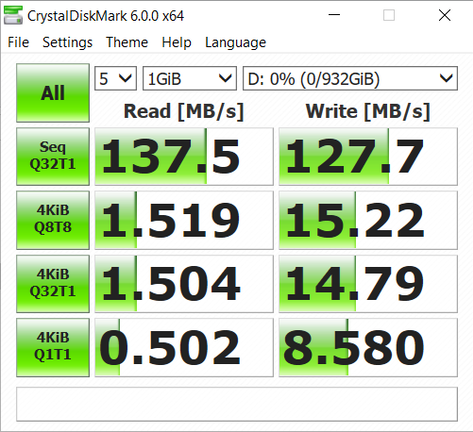
Task: Start the 4KiB Q8T8 test
Action: click(x=53, y=220)
